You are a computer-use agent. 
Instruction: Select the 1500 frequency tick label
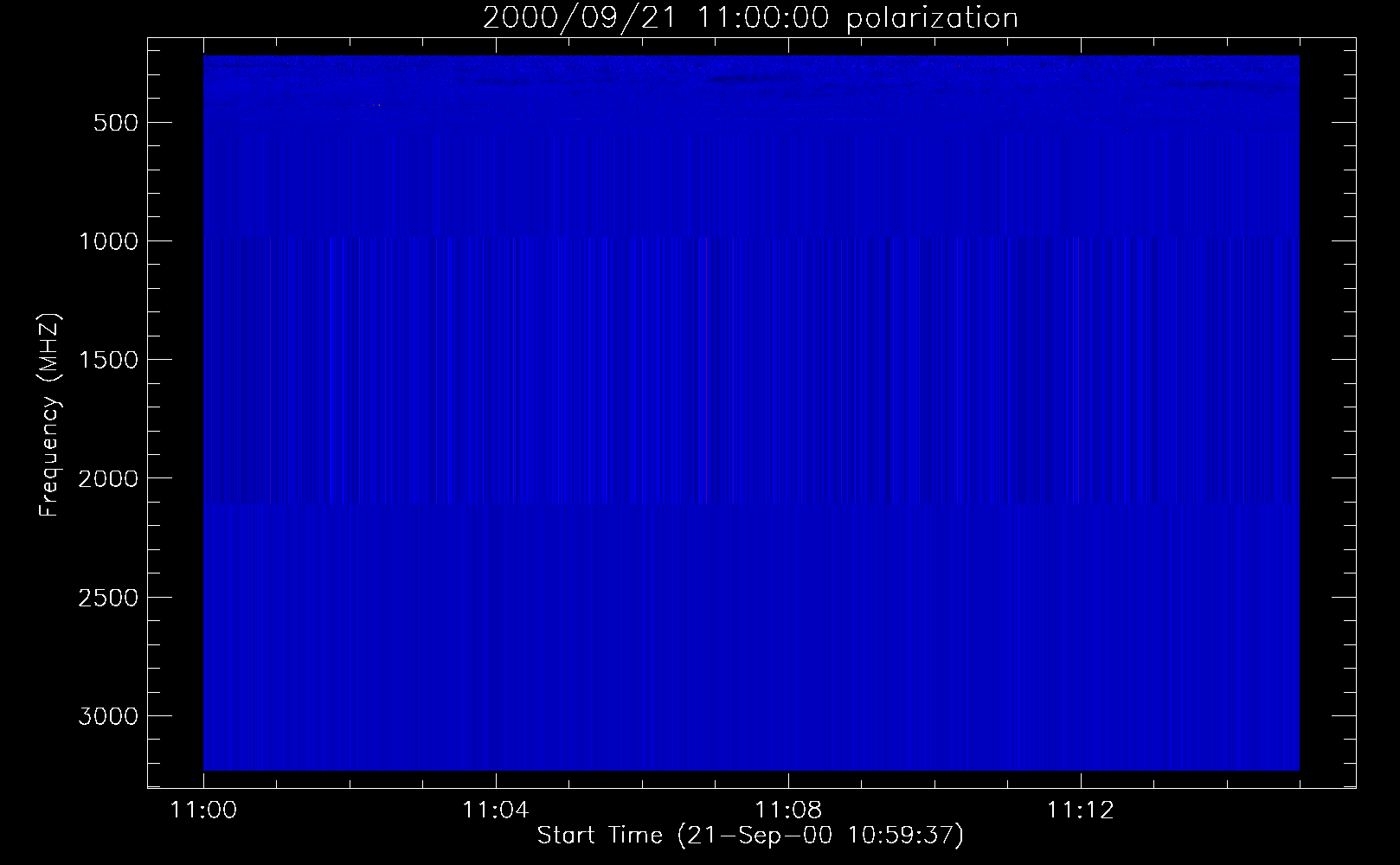pos(107,360)
